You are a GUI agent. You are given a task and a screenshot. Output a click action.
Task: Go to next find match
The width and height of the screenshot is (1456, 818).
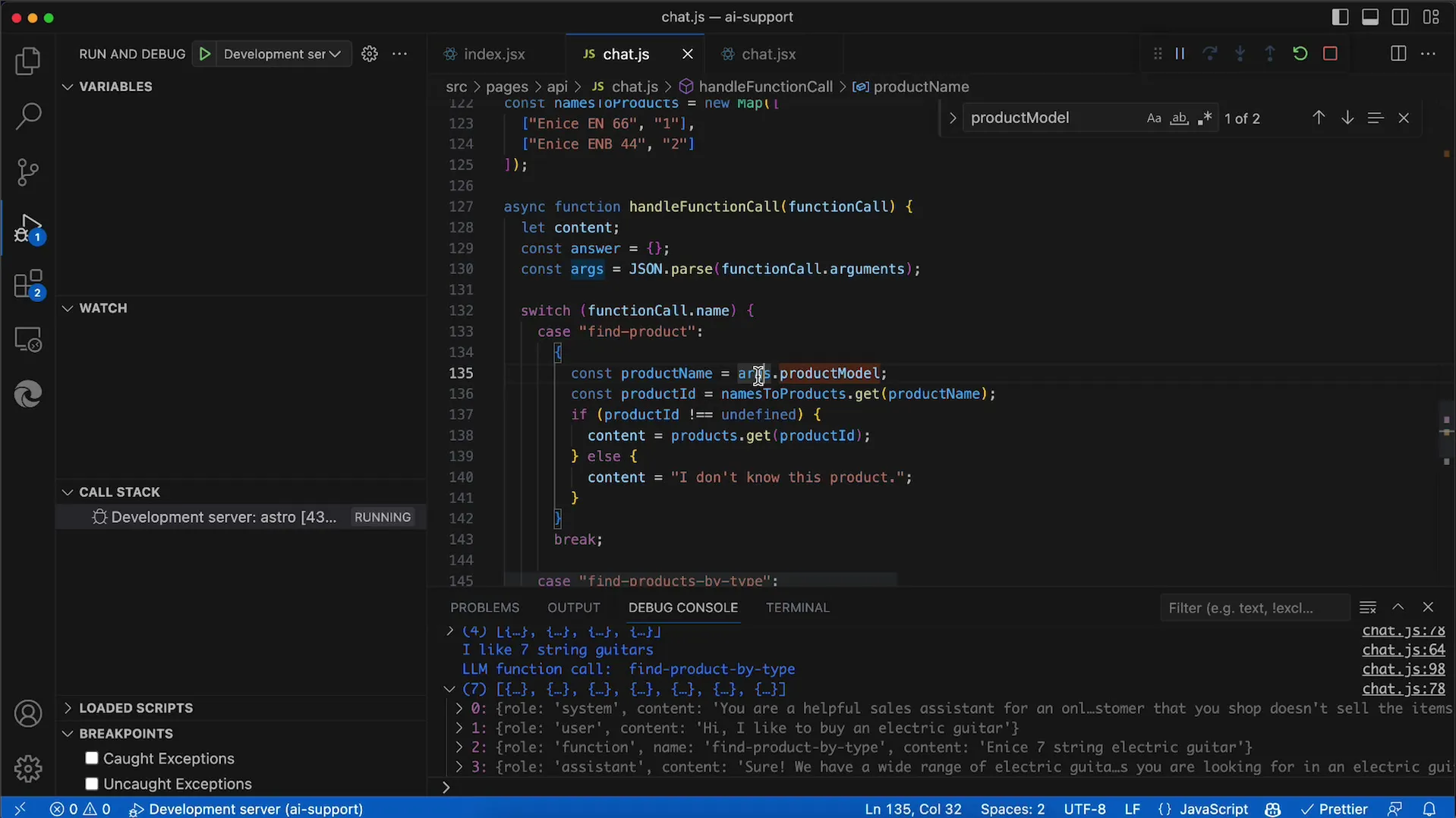[1347, 118]
